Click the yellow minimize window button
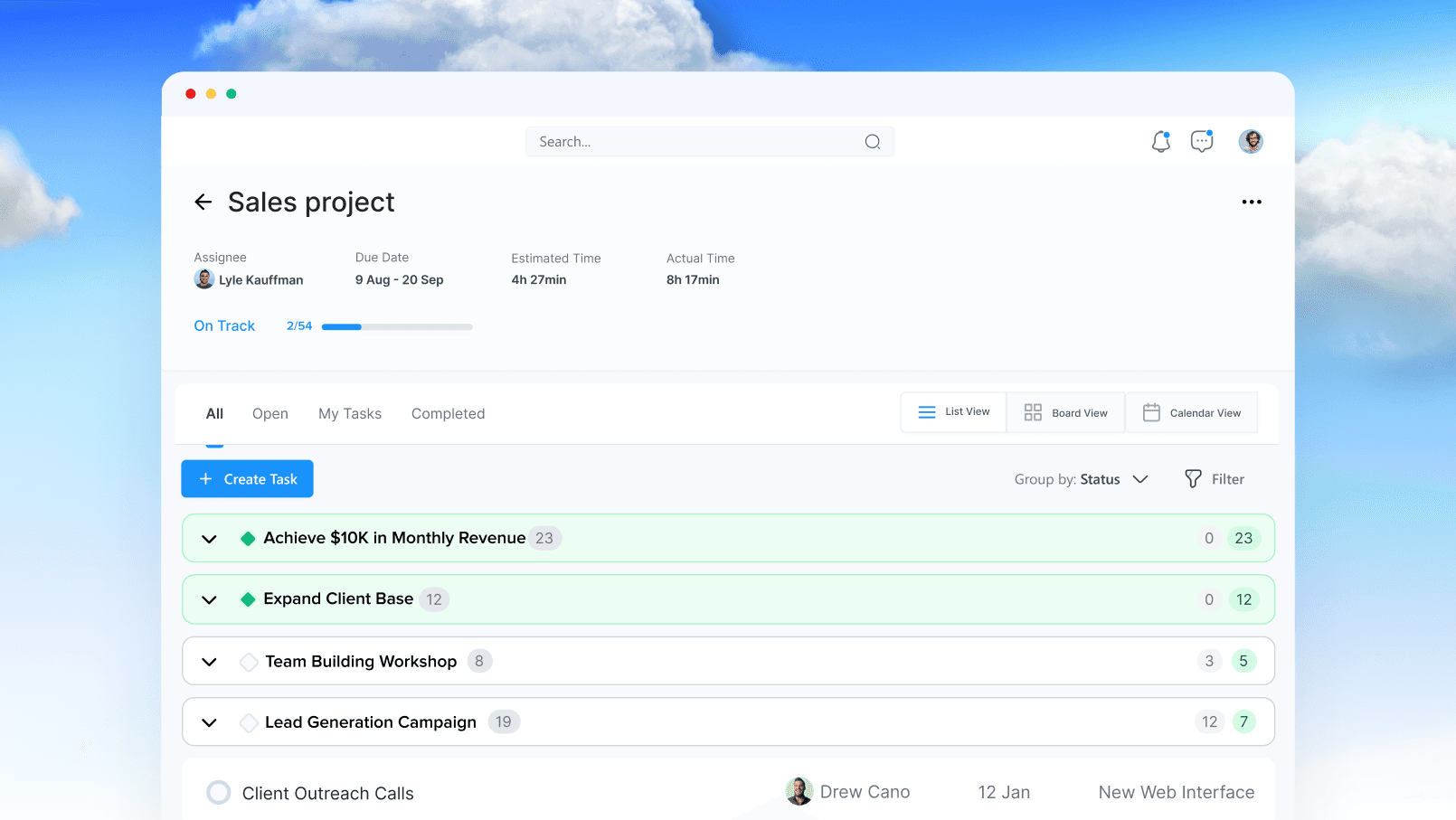This screenshot has height=820, width=1456. (211, 94)
